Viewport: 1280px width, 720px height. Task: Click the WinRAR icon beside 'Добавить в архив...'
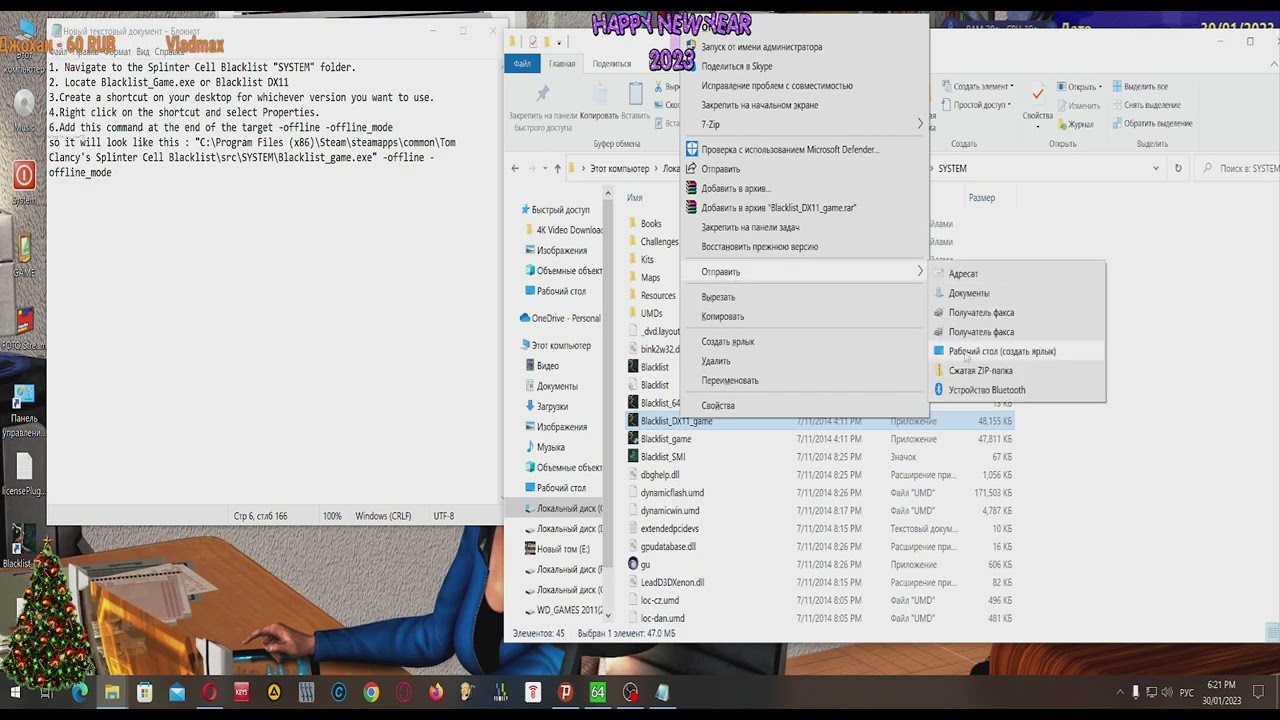click(x=691, y=188)
